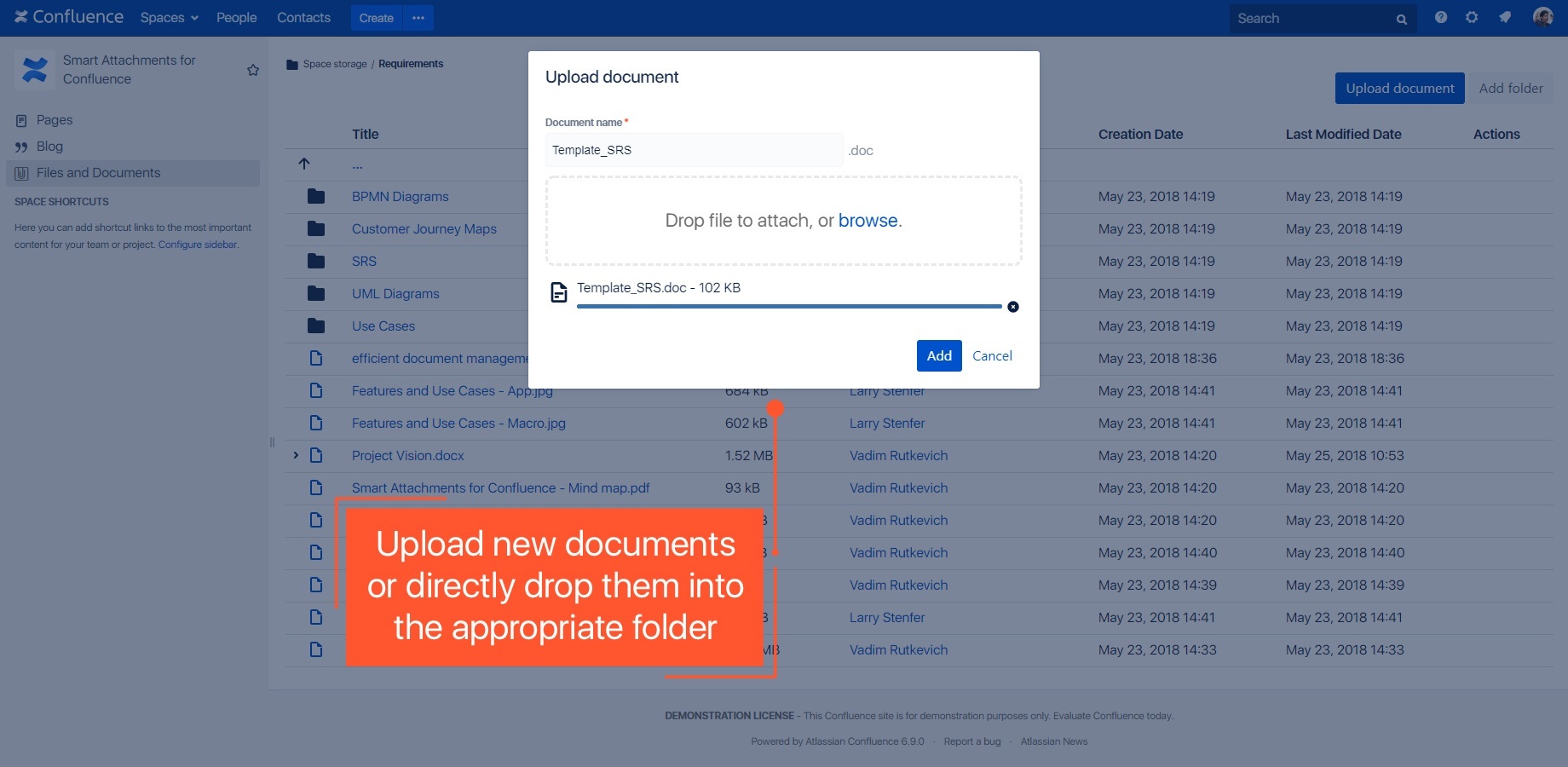1568x767 pixels.
Task: Cancel the upload document dialog
Action: (x=992, y=356)
